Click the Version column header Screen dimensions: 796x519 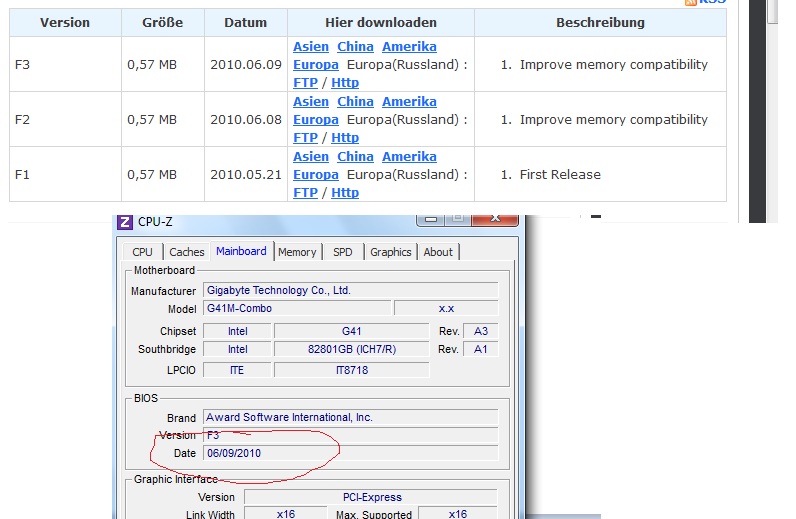click(65, 22)
